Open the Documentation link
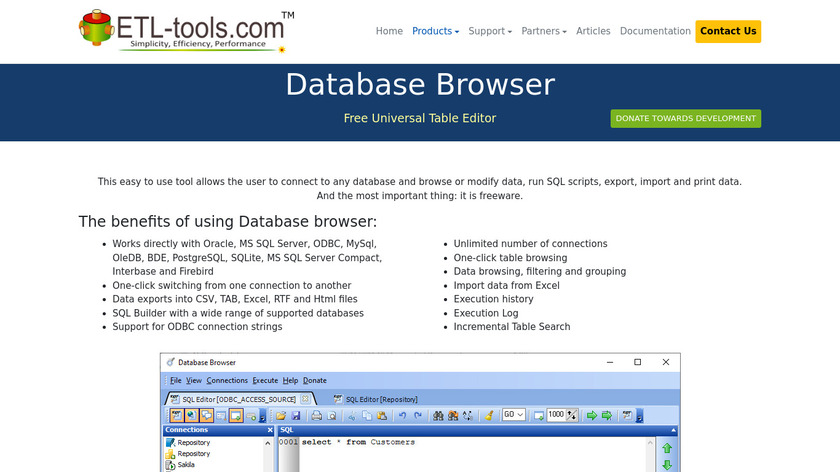 pos(655,31)
